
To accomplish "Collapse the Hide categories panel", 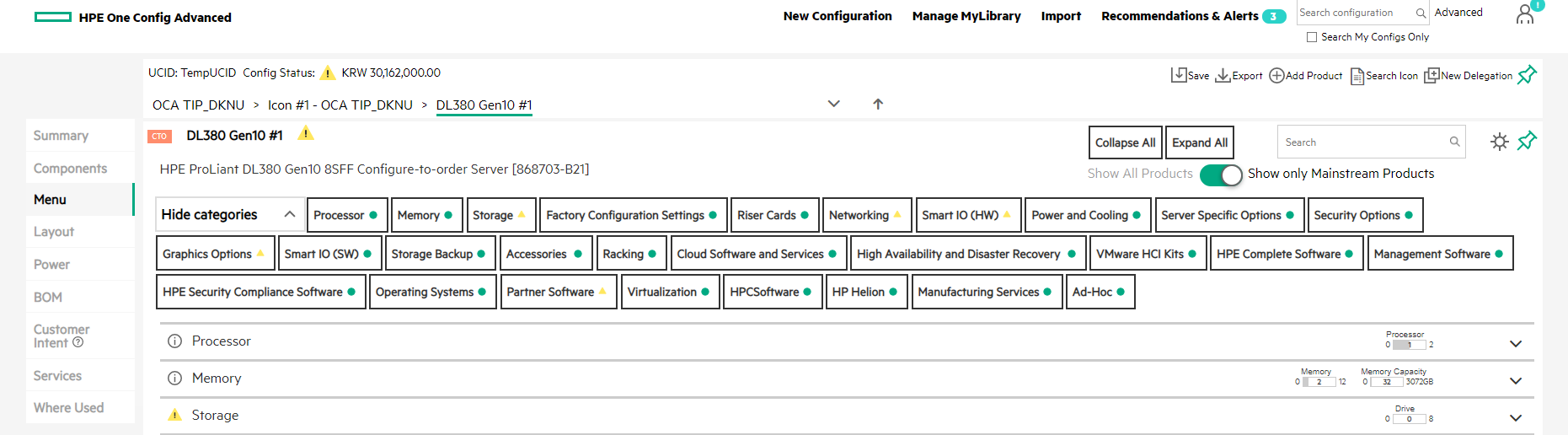I will coord(230,214).
